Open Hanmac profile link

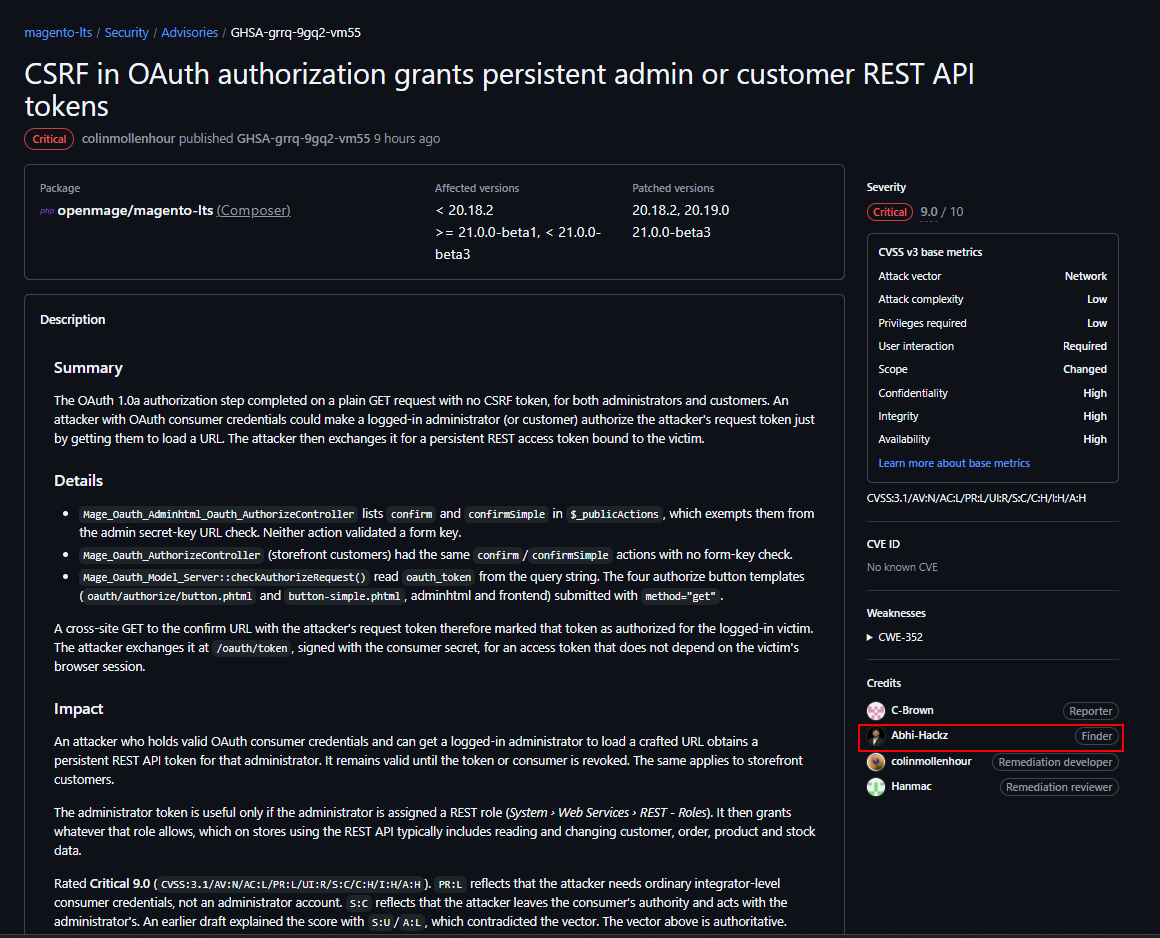[x=911, y=786]
